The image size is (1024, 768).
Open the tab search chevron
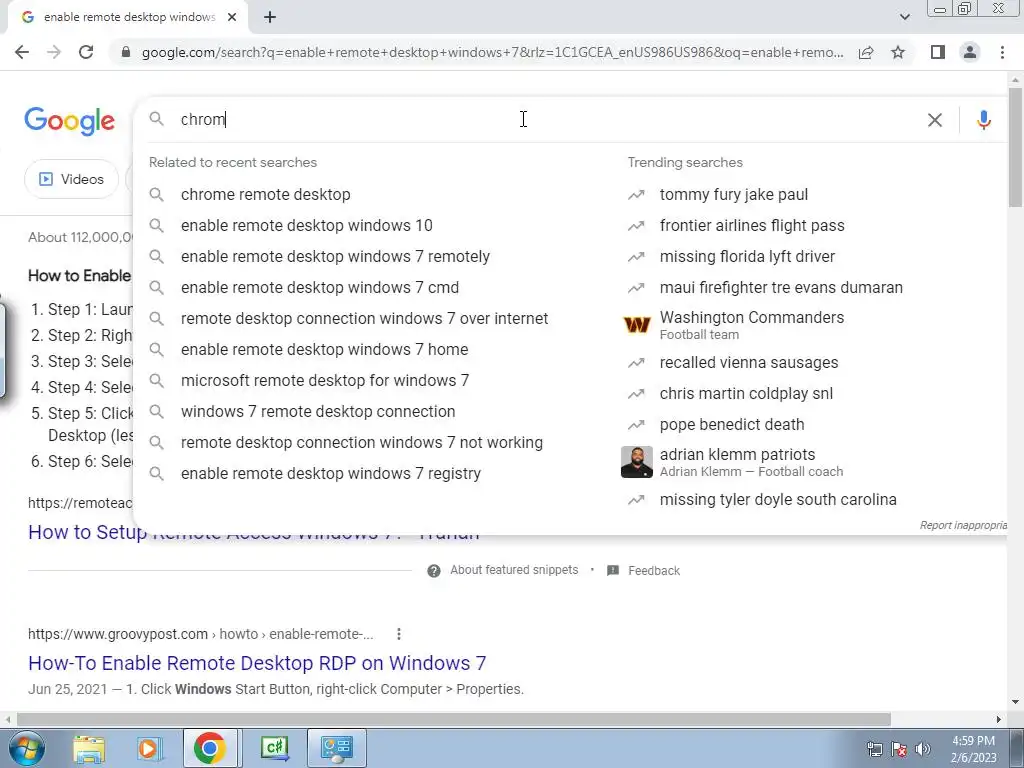[x=904, y=17]
